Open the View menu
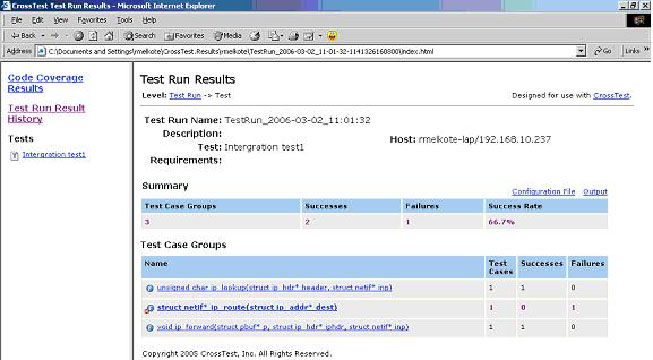Viewport: 653px width, 360px height. tap(60, 20)
